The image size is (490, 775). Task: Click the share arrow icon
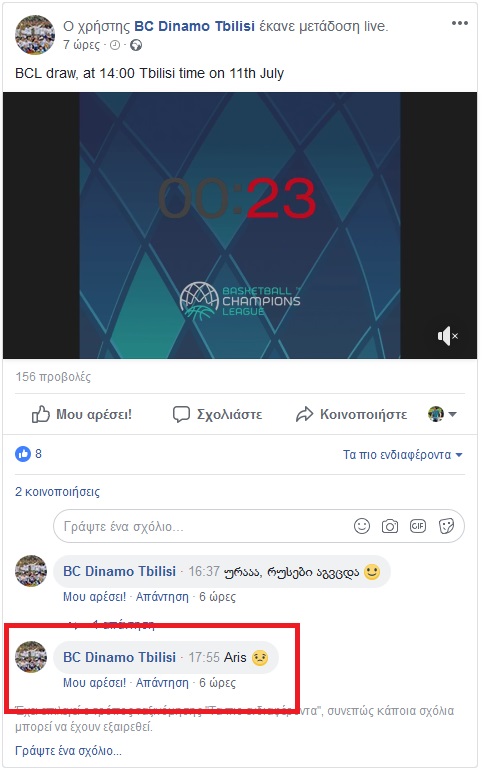point(305,414)
